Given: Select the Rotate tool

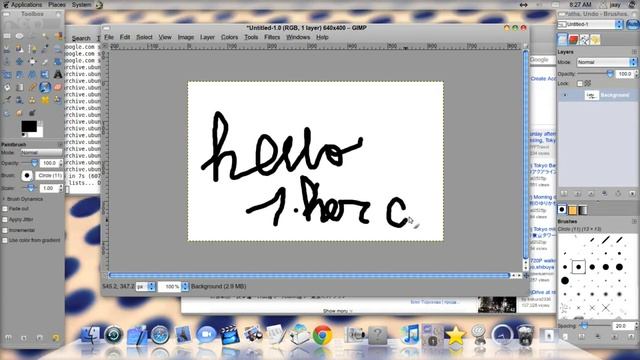Looking at the screenshot, I should (58, 62).
